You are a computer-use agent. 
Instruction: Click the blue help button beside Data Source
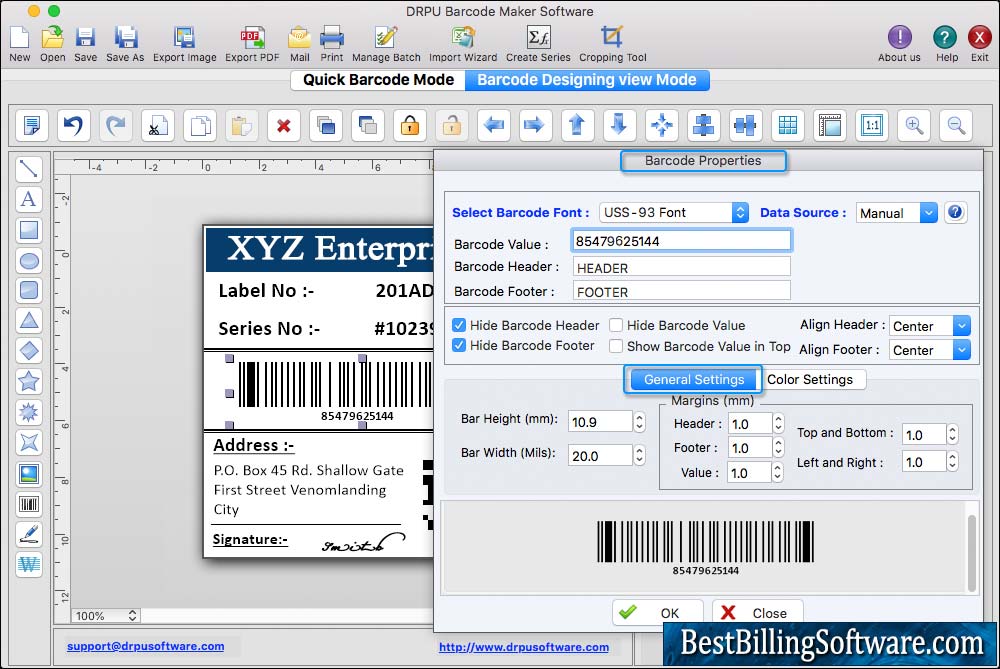coord(955,212)
